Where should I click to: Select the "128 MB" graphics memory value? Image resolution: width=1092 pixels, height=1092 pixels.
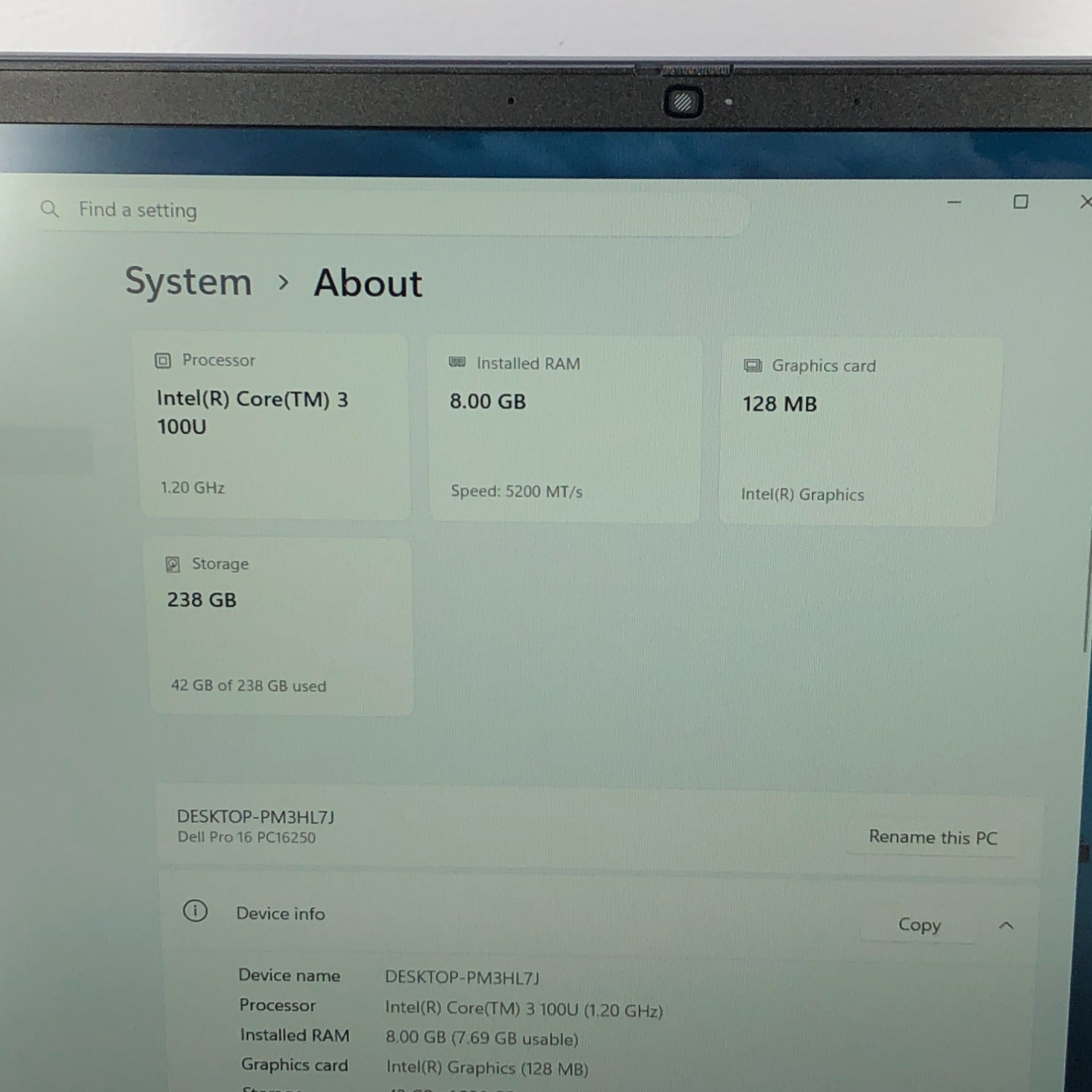pyautogui.click(x=780, y=404)
